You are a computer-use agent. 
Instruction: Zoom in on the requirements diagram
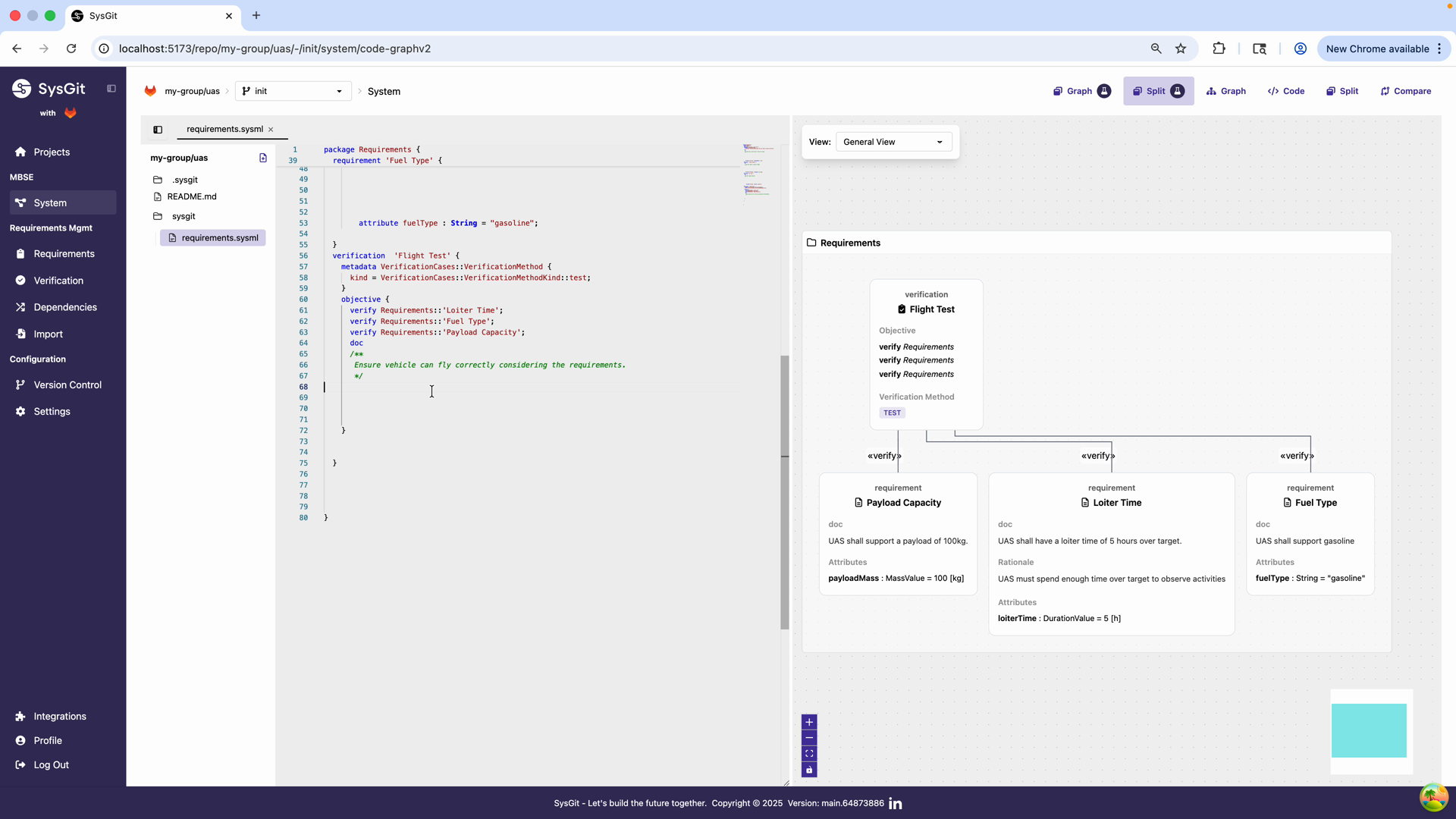[x=809, y=722]
